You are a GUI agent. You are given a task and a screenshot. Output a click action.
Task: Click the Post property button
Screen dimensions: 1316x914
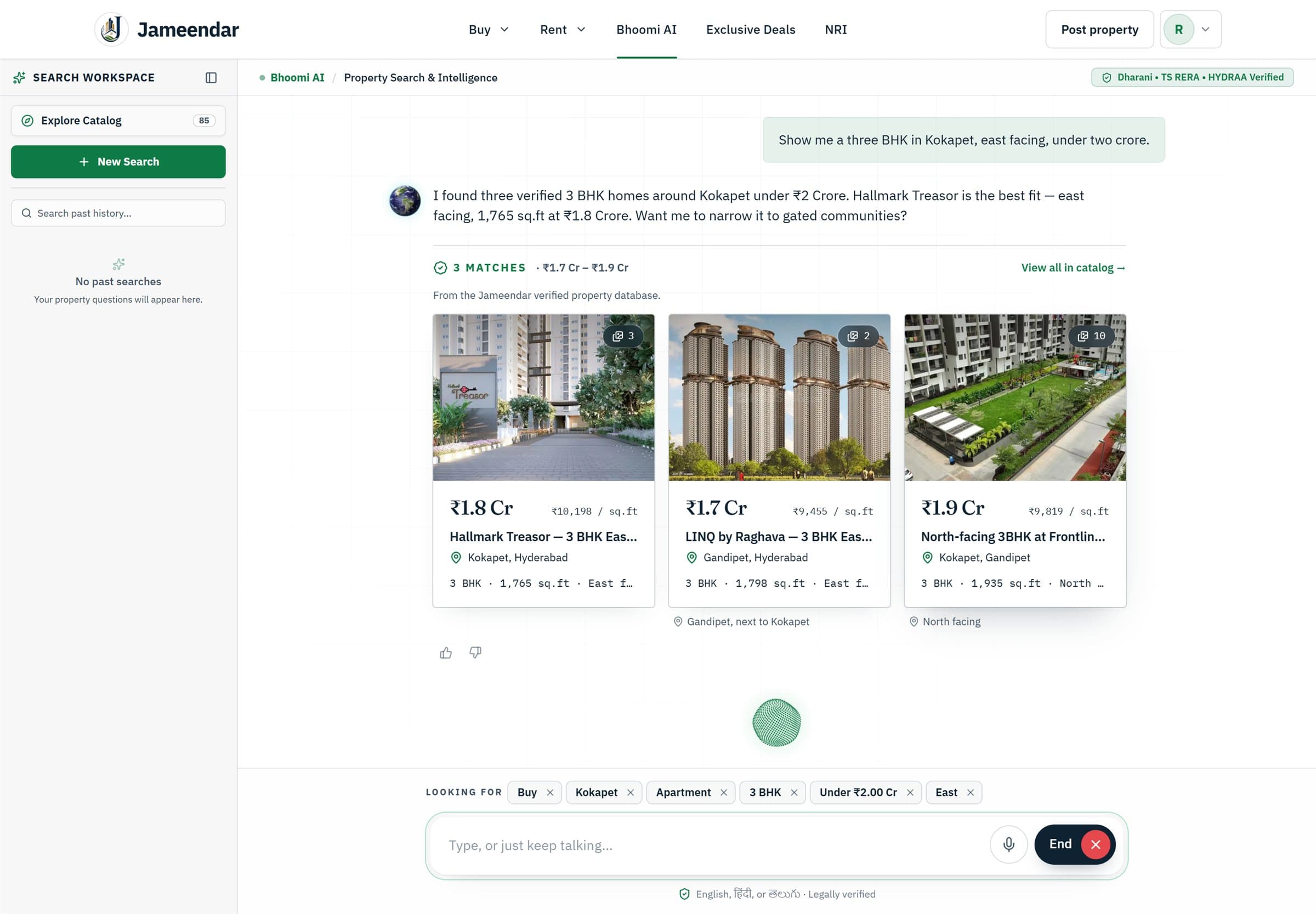click(1099, 29)
